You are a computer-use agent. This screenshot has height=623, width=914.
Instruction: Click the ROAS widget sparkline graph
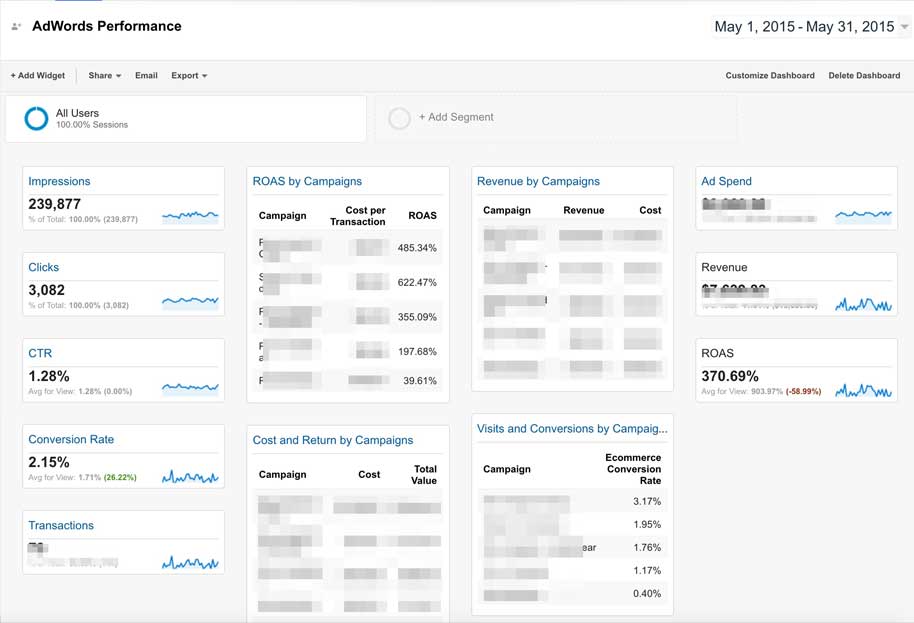(x=863, y=390)
